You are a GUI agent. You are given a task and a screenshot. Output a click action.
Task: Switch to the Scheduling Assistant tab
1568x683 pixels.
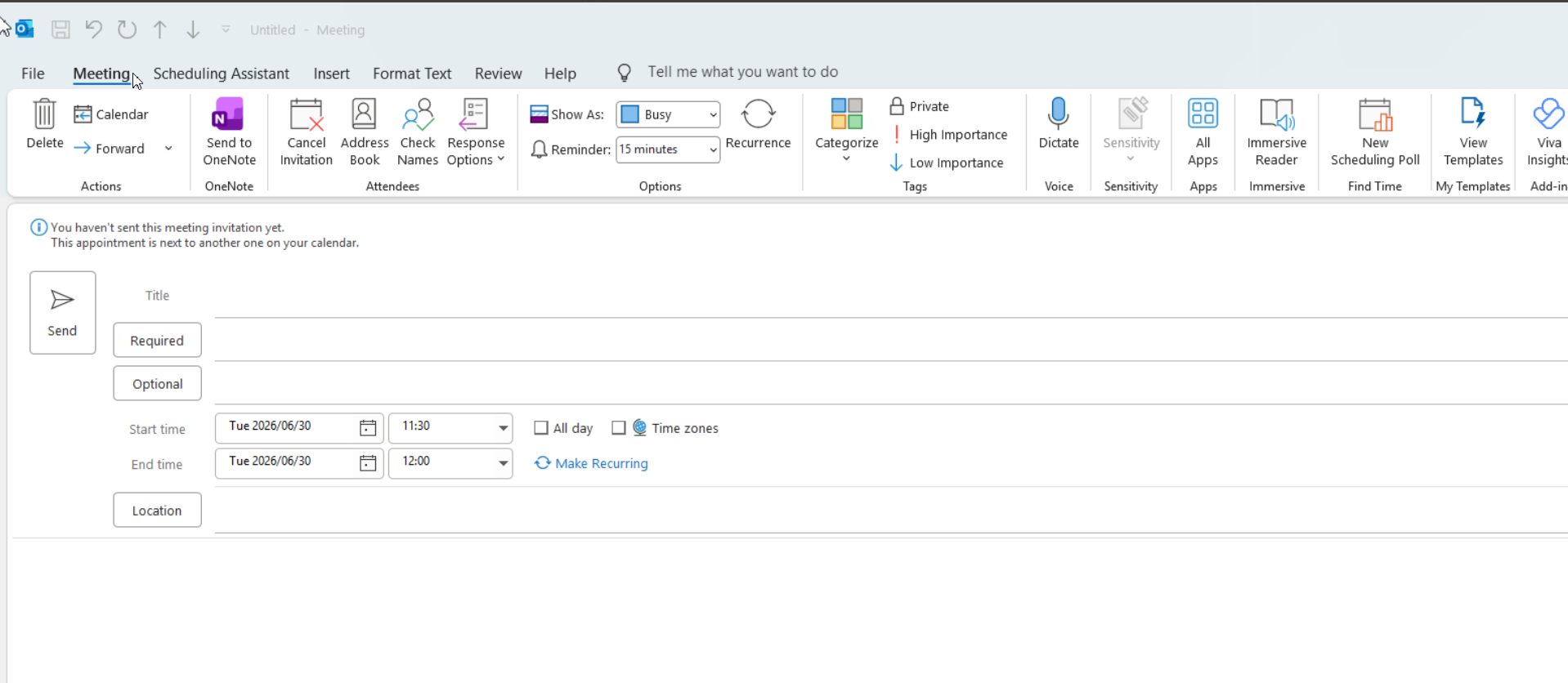(221, 74)
